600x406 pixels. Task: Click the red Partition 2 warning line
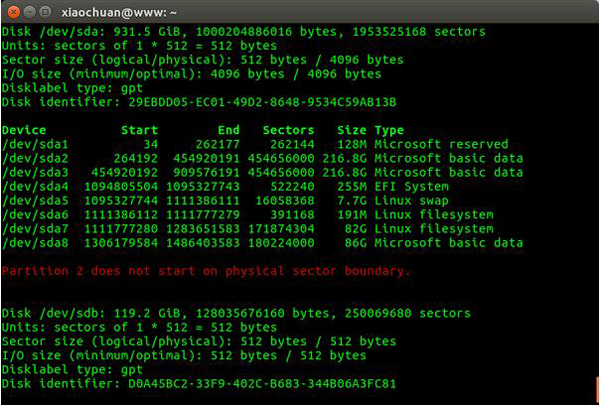[206, 270]
